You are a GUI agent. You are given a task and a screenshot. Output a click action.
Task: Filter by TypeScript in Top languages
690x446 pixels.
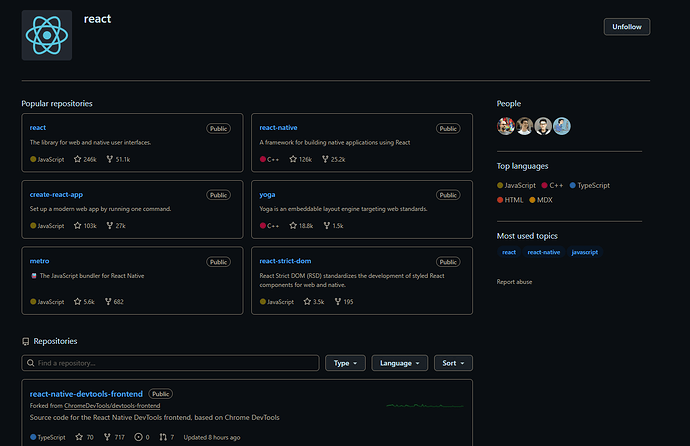590,186
